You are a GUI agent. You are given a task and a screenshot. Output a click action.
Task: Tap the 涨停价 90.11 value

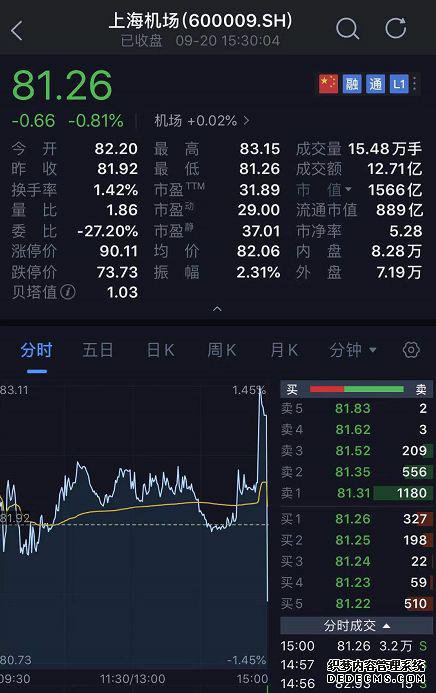click(x=118, y=251)
